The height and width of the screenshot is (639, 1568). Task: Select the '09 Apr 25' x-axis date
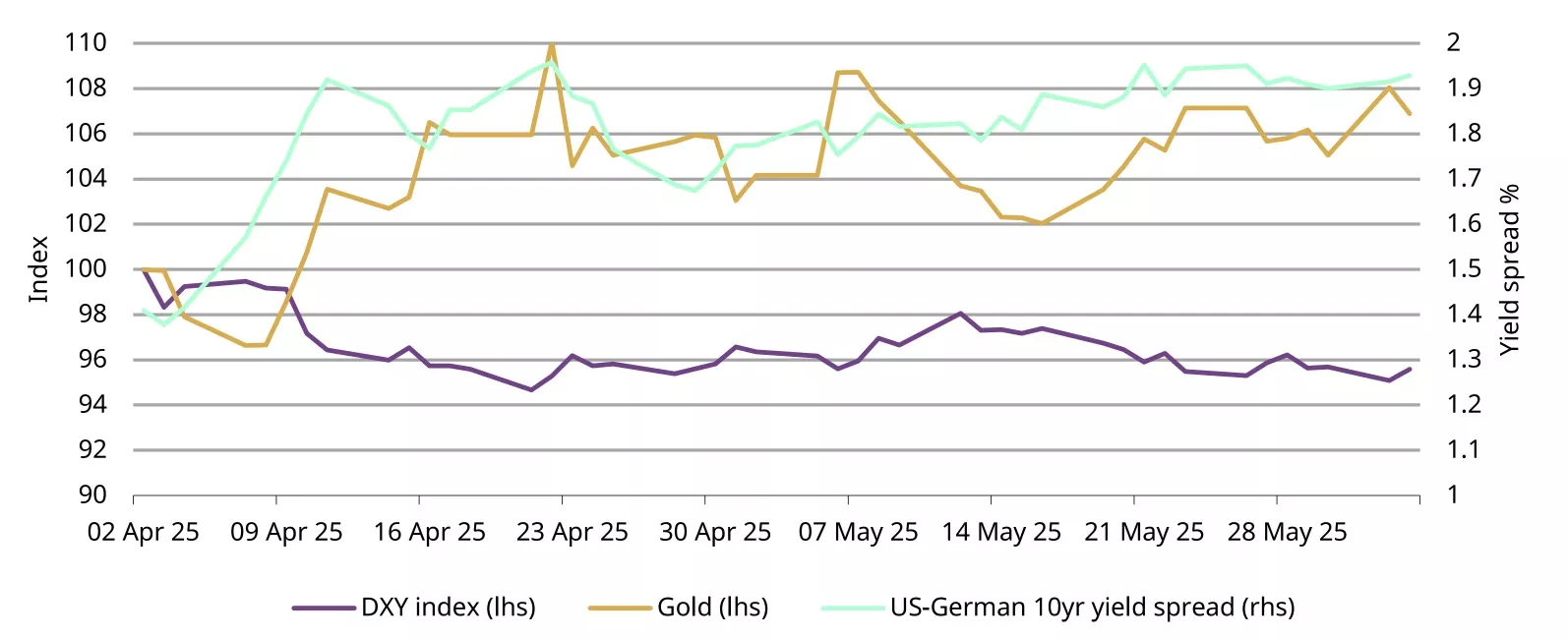tap(286, 533)
